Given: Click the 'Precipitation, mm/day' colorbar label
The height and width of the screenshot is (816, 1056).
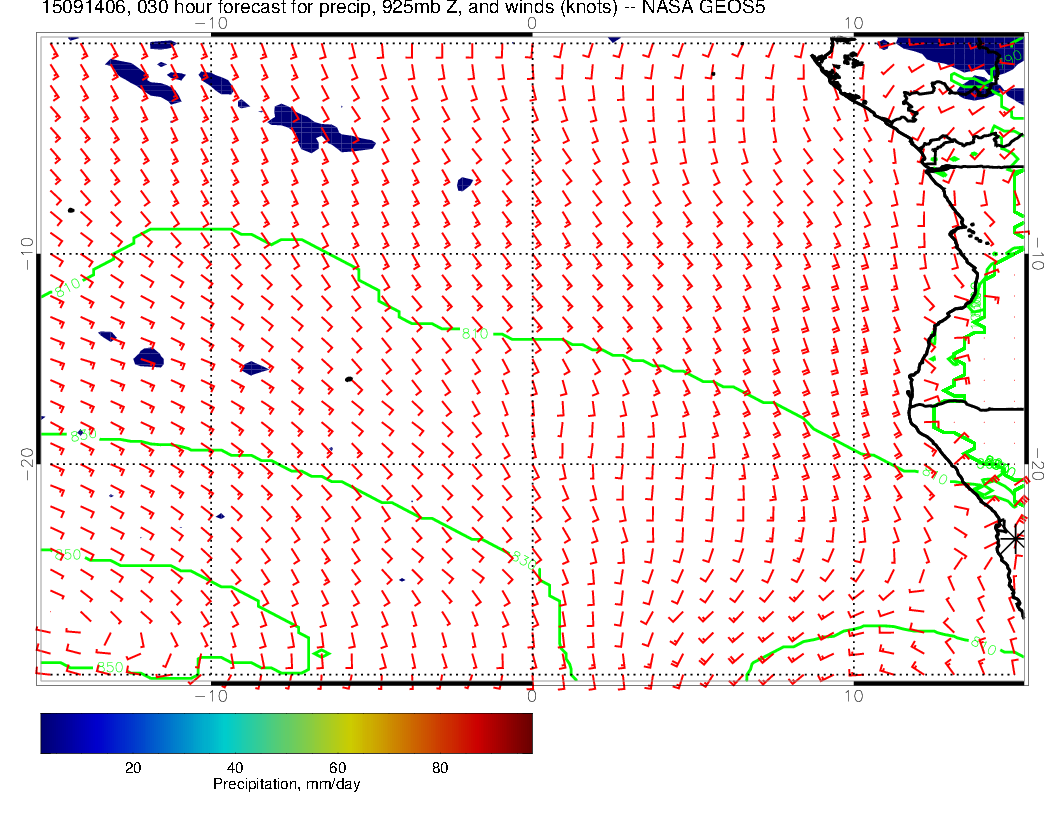Looking at the screenshot, I should [x=286, y=785].
